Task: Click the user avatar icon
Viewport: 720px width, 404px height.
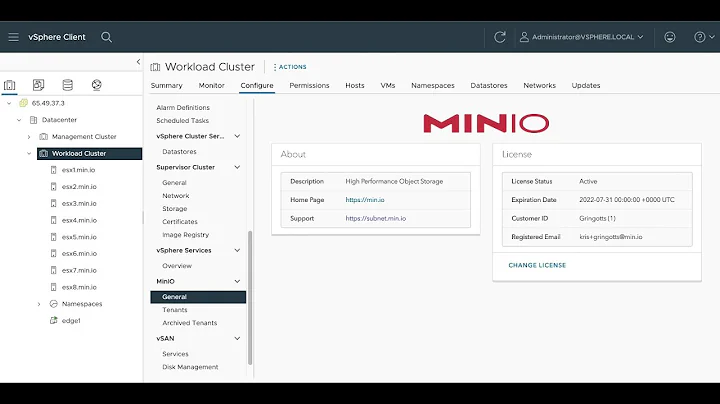Action: (x=524, y=37)
